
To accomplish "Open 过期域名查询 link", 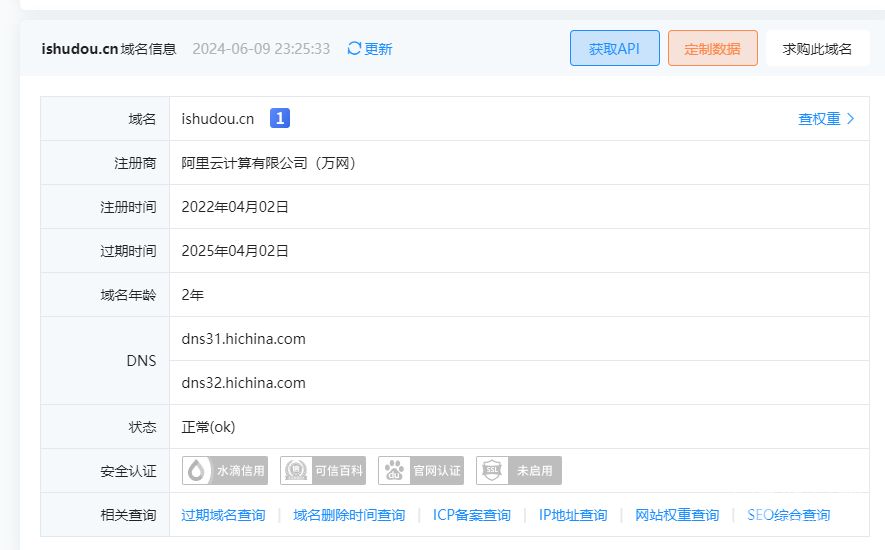I will [x=224, y=515].
